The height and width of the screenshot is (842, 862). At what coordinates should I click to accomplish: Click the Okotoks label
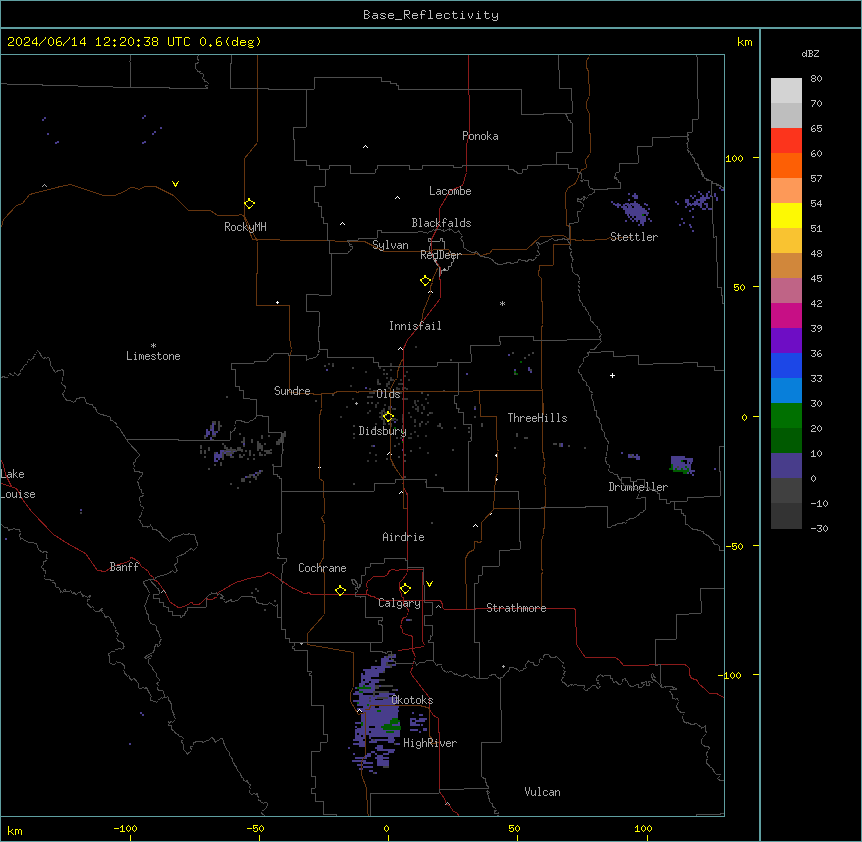tap(412, 700)
